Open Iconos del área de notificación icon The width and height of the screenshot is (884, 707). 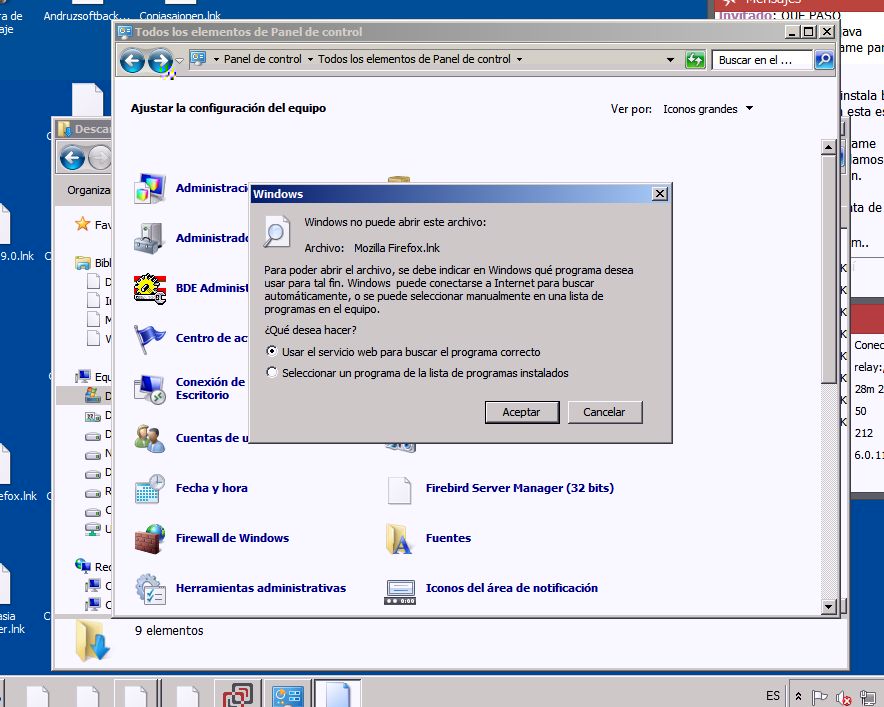(400, 589)
